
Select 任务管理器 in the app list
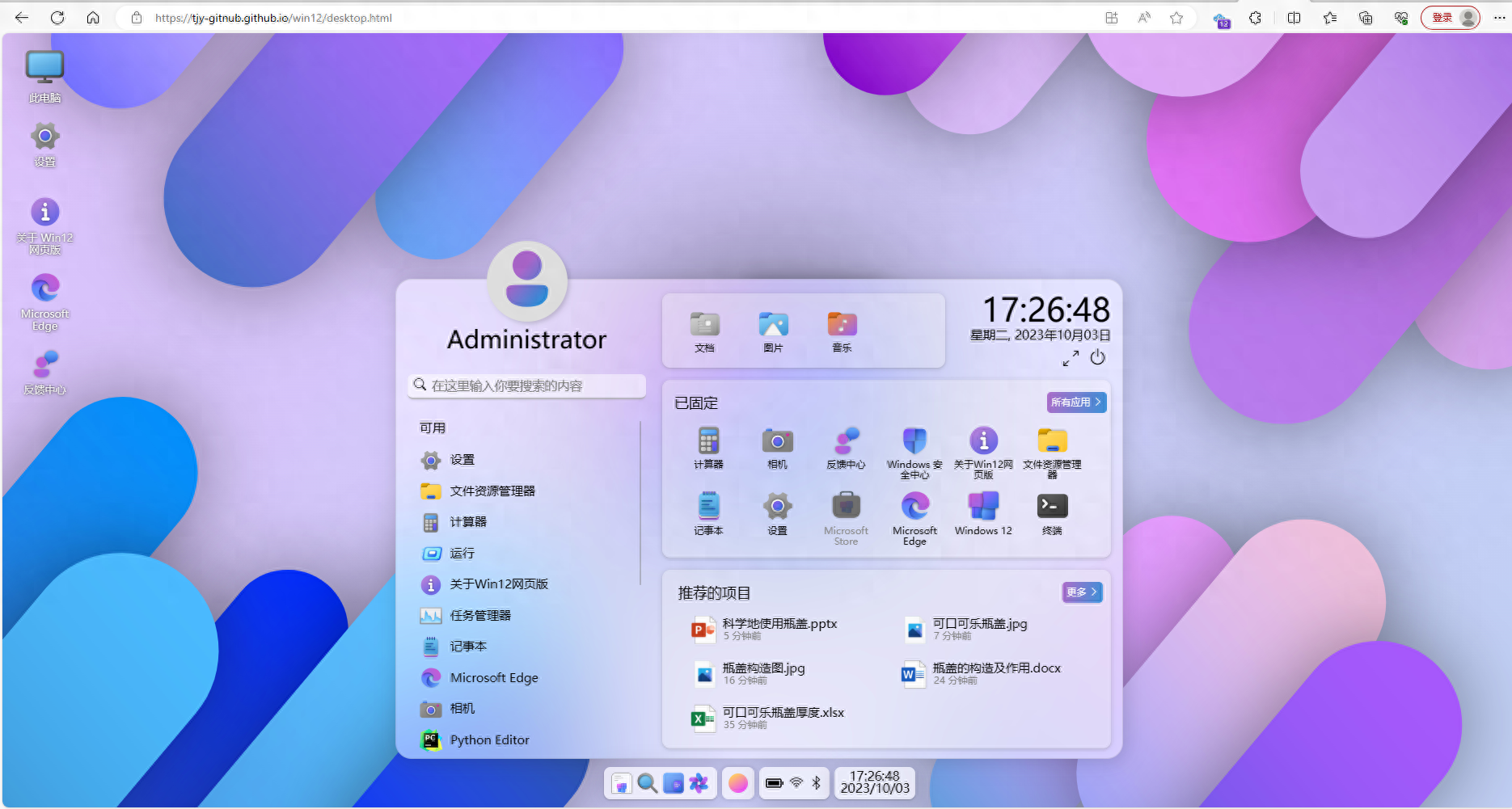(x=526, y=616)
